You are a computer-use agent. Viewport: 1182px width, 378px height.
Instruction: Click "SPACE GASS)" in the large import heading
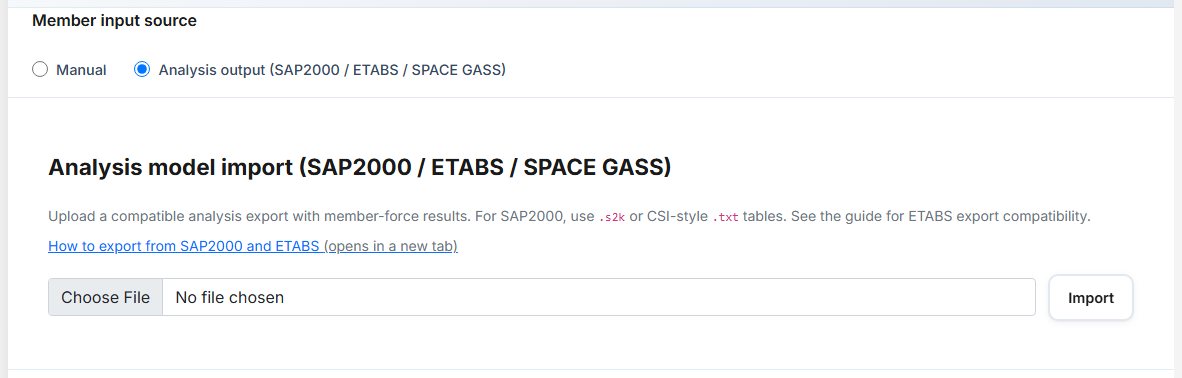click(597, 167)
